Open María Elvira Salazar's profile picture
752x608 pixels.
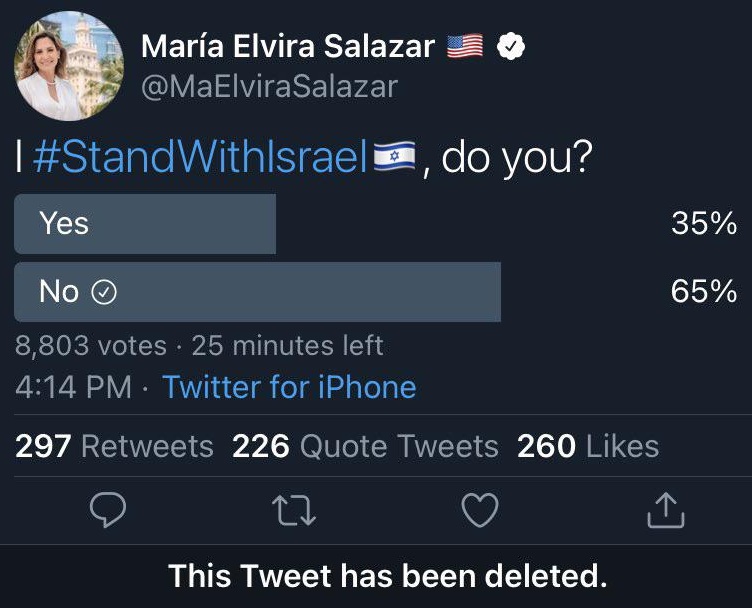[x=68, y=67]
